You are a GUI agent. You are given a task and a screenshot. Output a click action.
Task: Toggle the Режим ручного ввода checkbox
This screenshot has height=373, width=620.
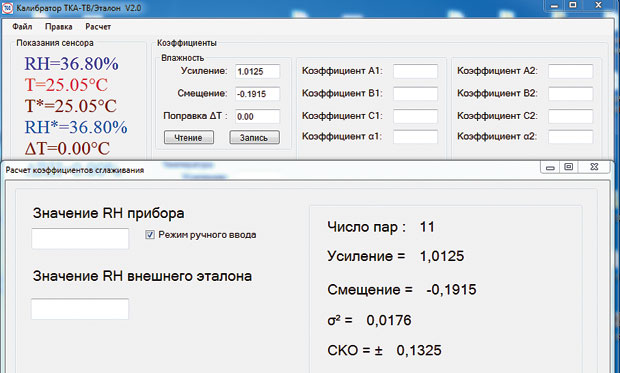point(150,235)
